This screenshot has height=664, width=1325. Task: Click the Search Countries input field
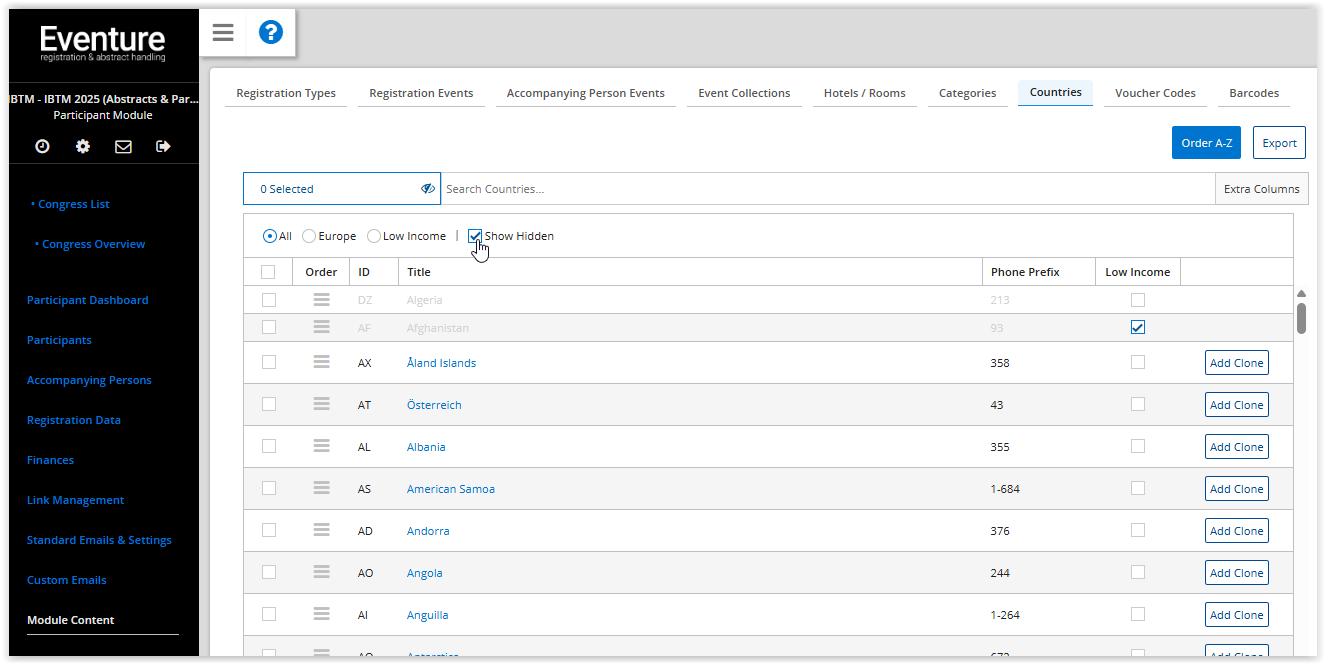click(x=826, y=189)
